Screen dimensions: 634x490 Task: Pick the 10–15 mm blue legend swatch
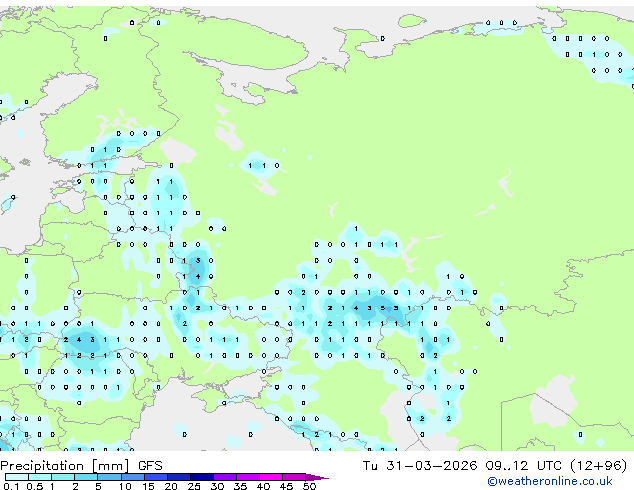(x=133, y=477)
